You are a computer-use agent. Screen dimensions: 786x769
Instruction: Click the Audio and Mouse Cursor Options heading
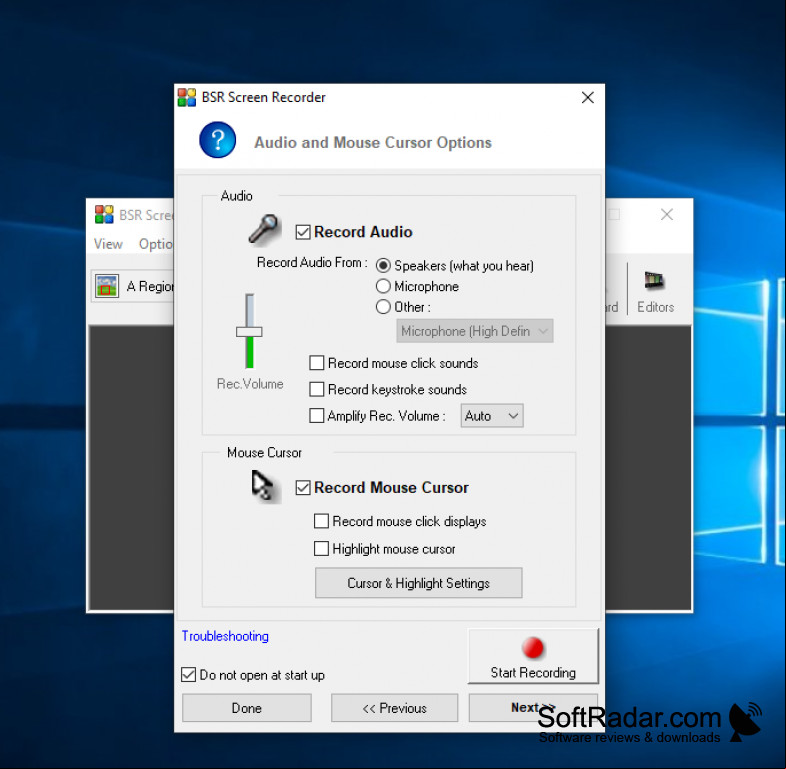(373, 142)
